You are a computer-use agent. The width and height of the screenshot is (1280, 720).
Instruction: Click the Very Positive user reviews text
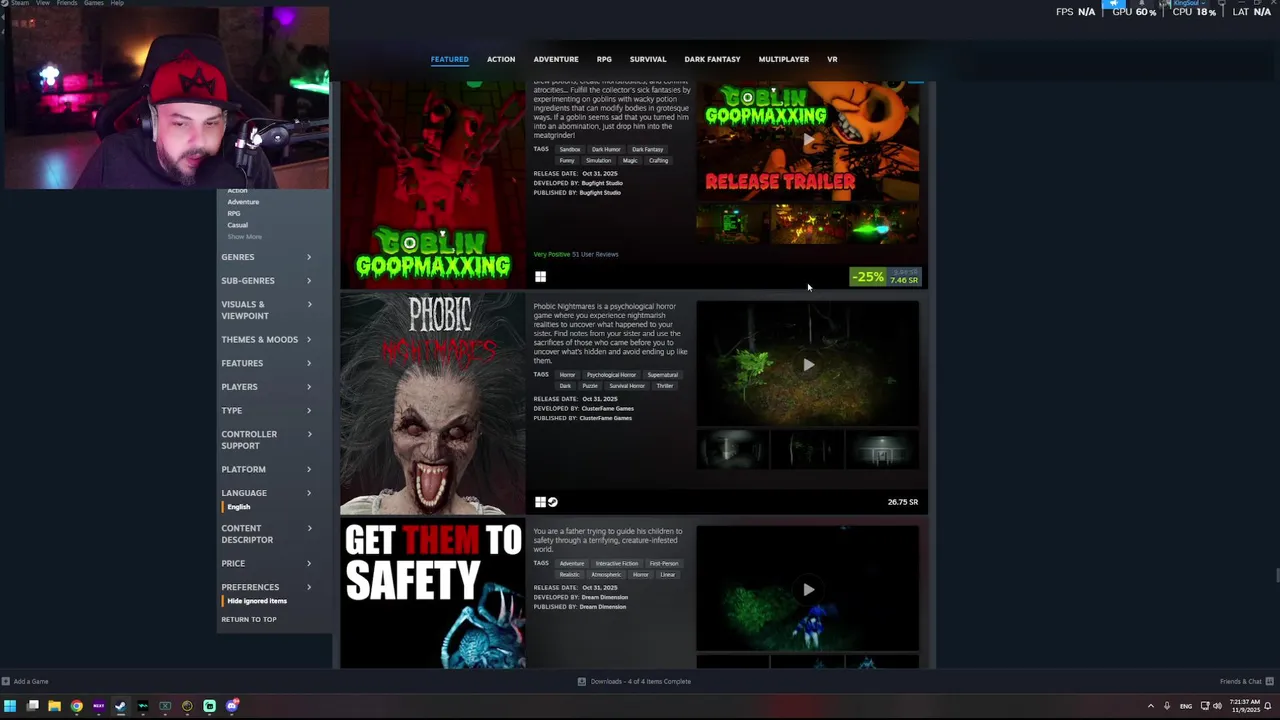click(576, 254)
